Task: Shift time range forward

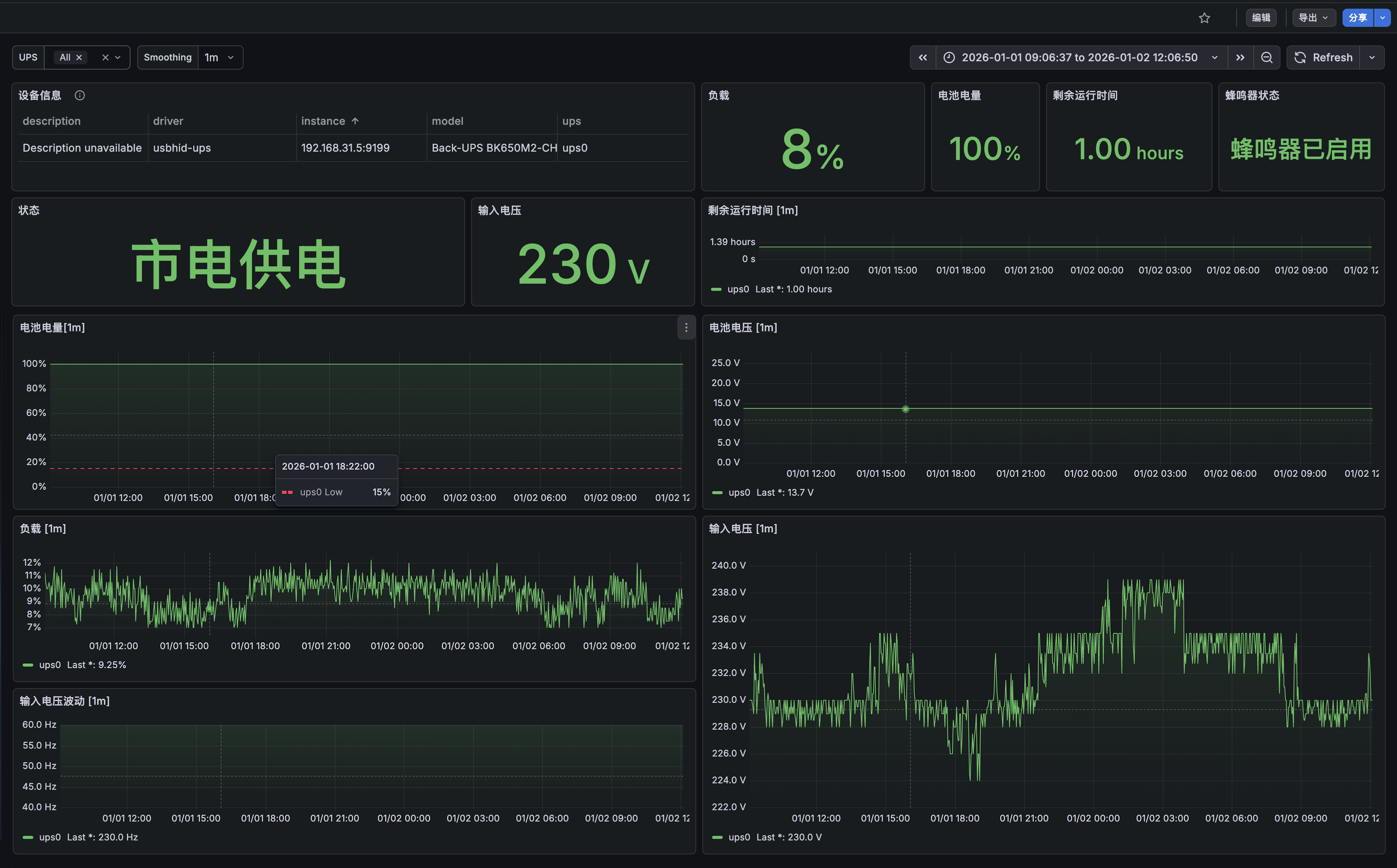Action: (x=1240, y=57)
